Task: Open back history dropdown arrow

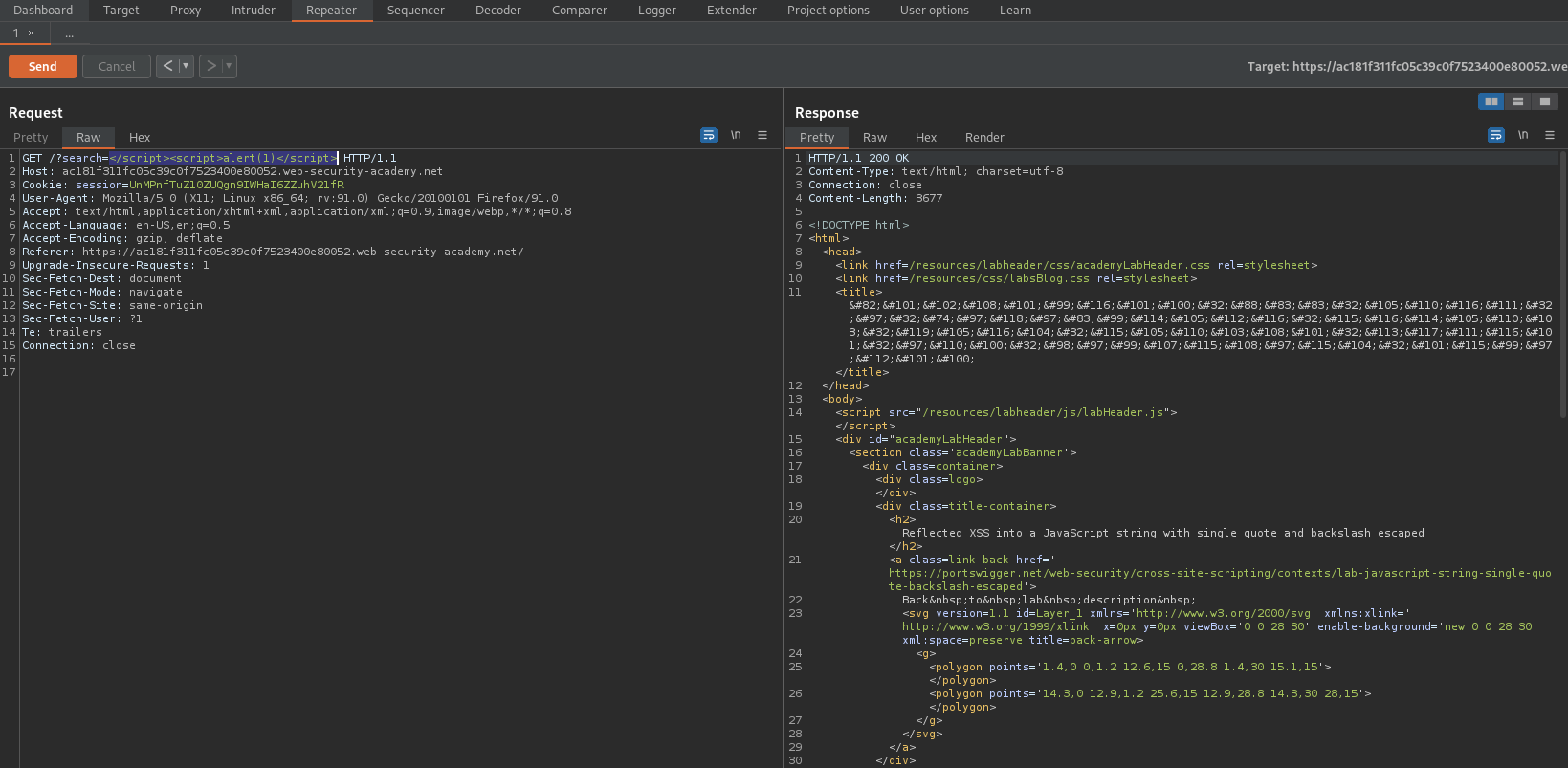Action: click(186, 66)
